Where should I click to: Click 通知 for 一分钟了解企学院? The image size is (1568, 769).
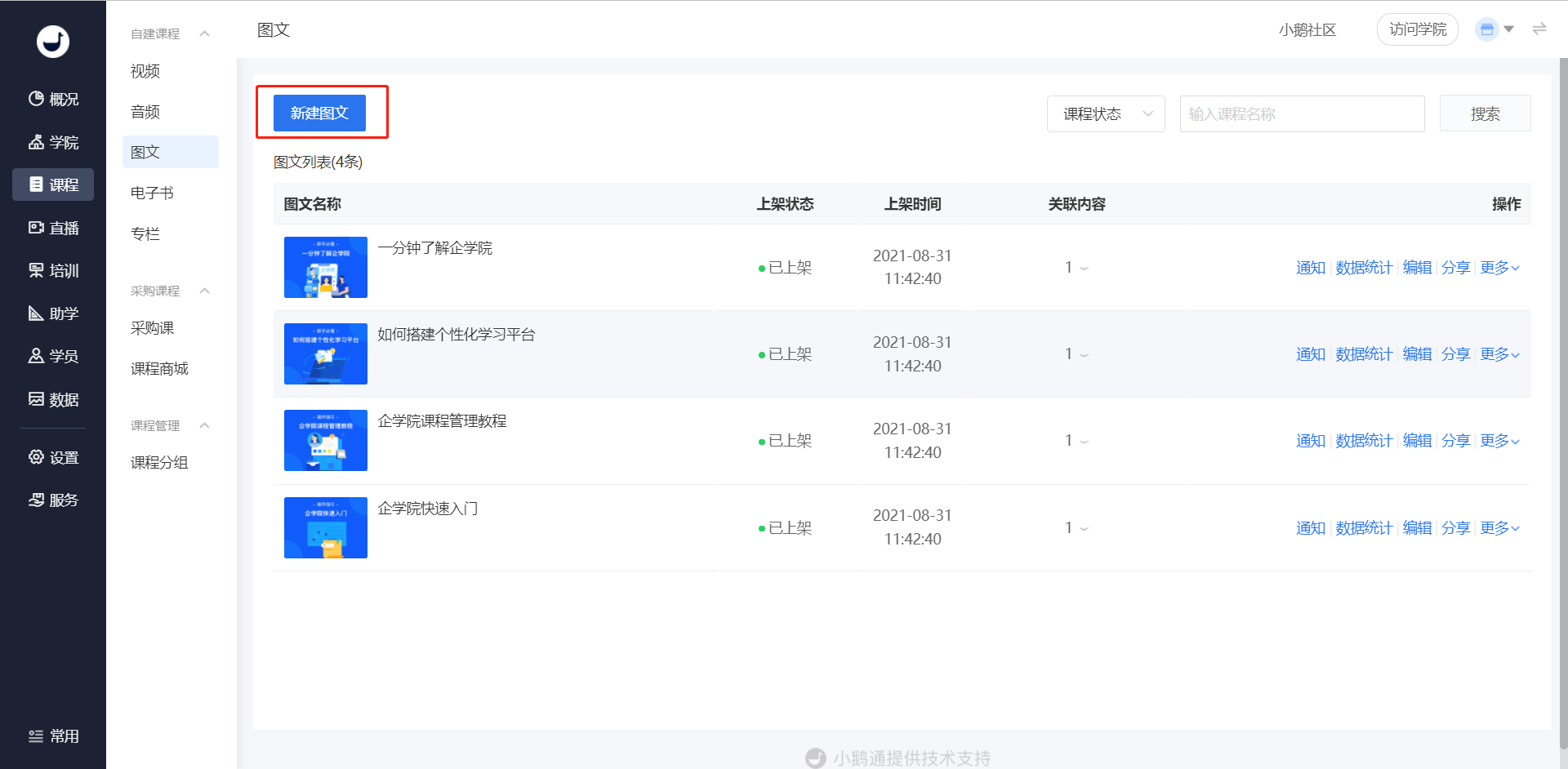[1311, 268]
